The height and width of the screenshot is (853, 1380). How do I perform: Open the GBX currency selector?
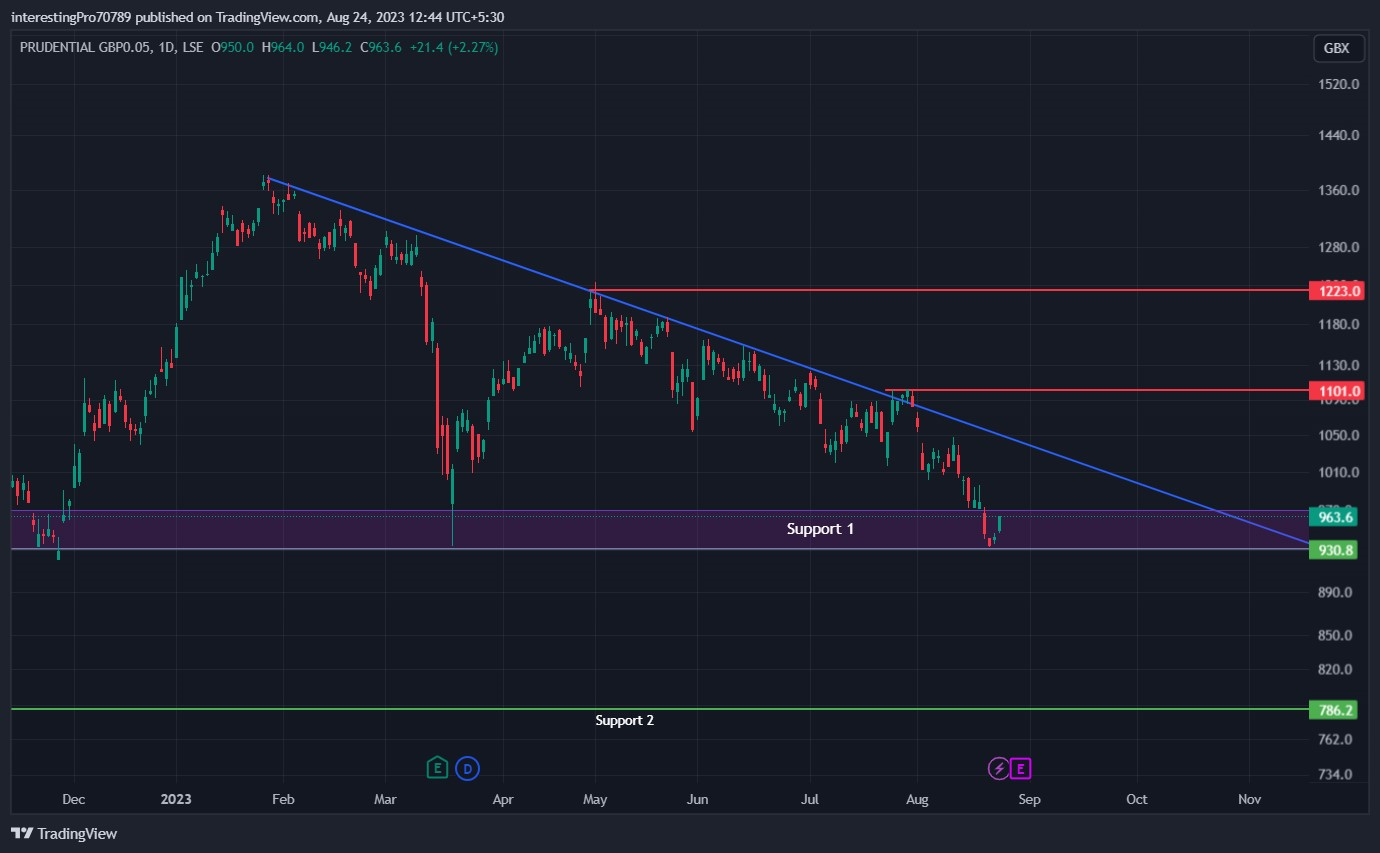coord(1336,48)
